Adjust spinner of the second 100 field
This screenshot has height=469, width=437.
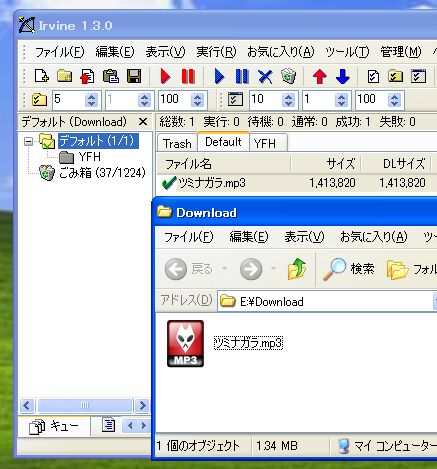click(x=394, y=100)
